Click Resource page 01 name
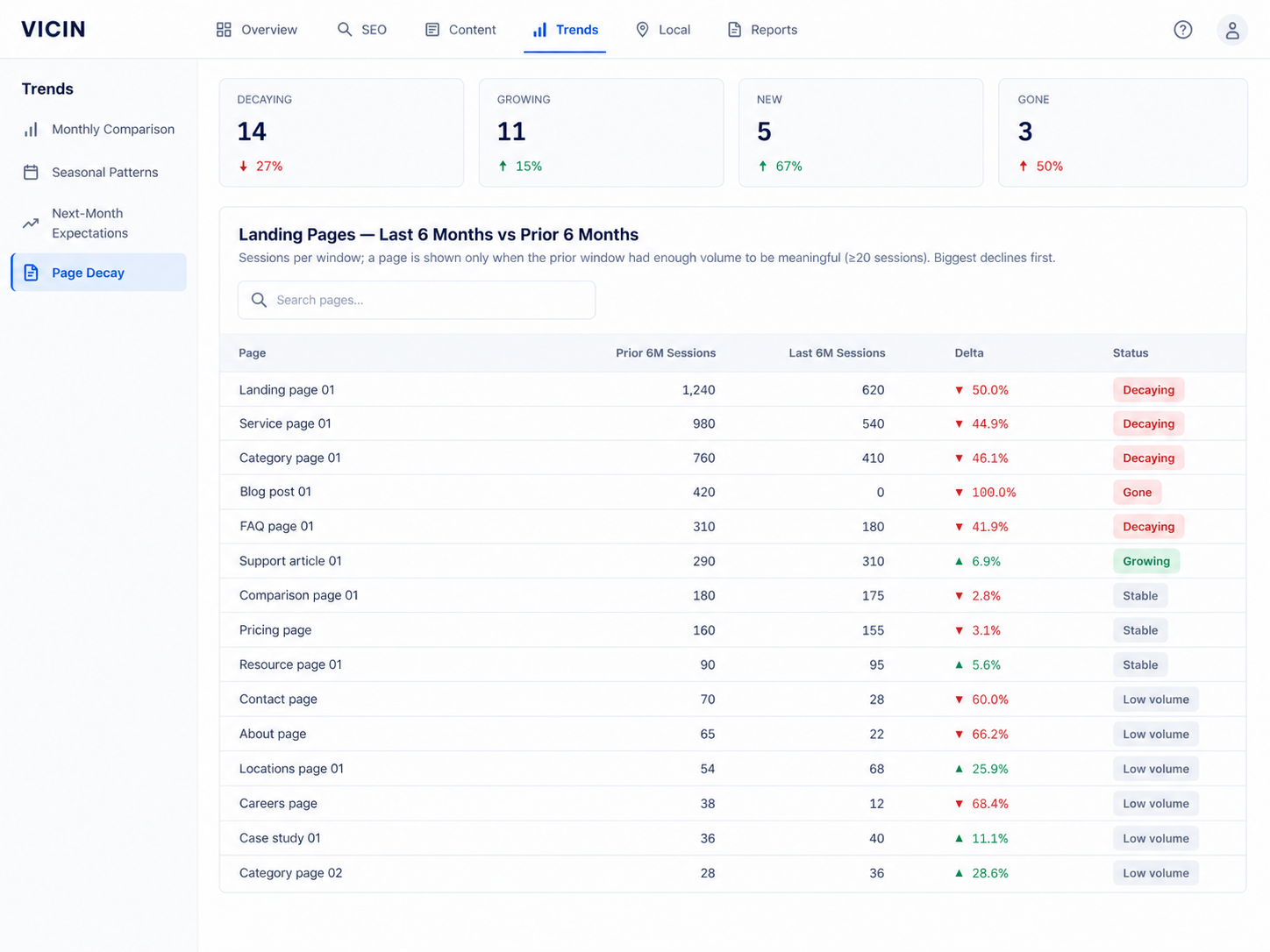 point(290,665)
